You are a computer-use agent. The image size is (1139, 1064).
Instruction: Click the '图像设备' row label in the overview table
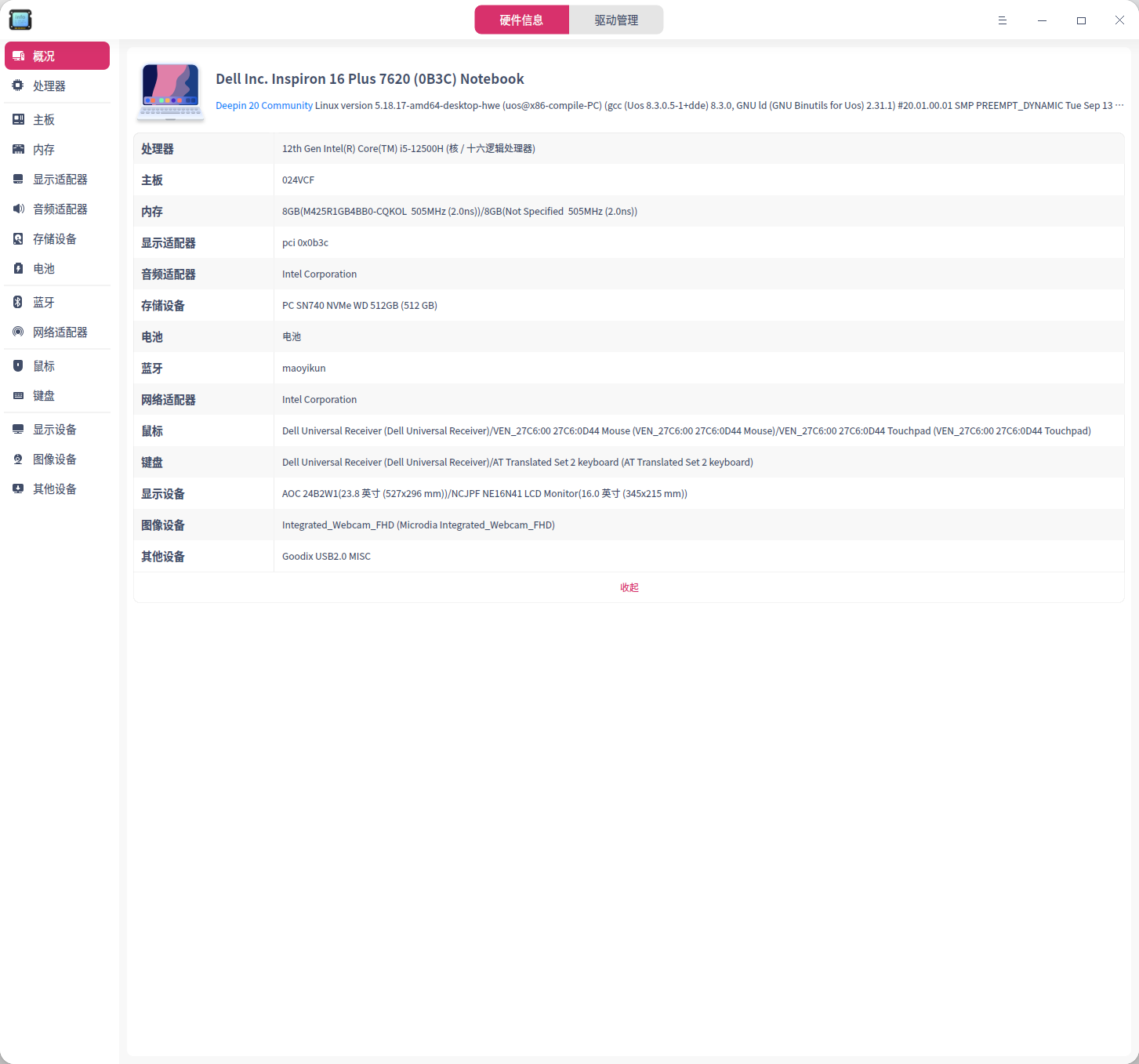(x=163, y=525)
